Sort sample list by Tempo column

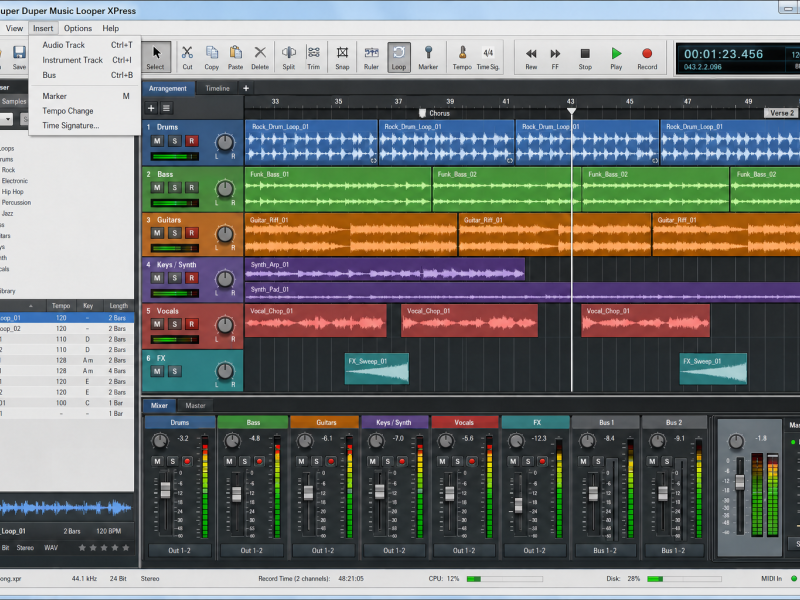[61, 306]
